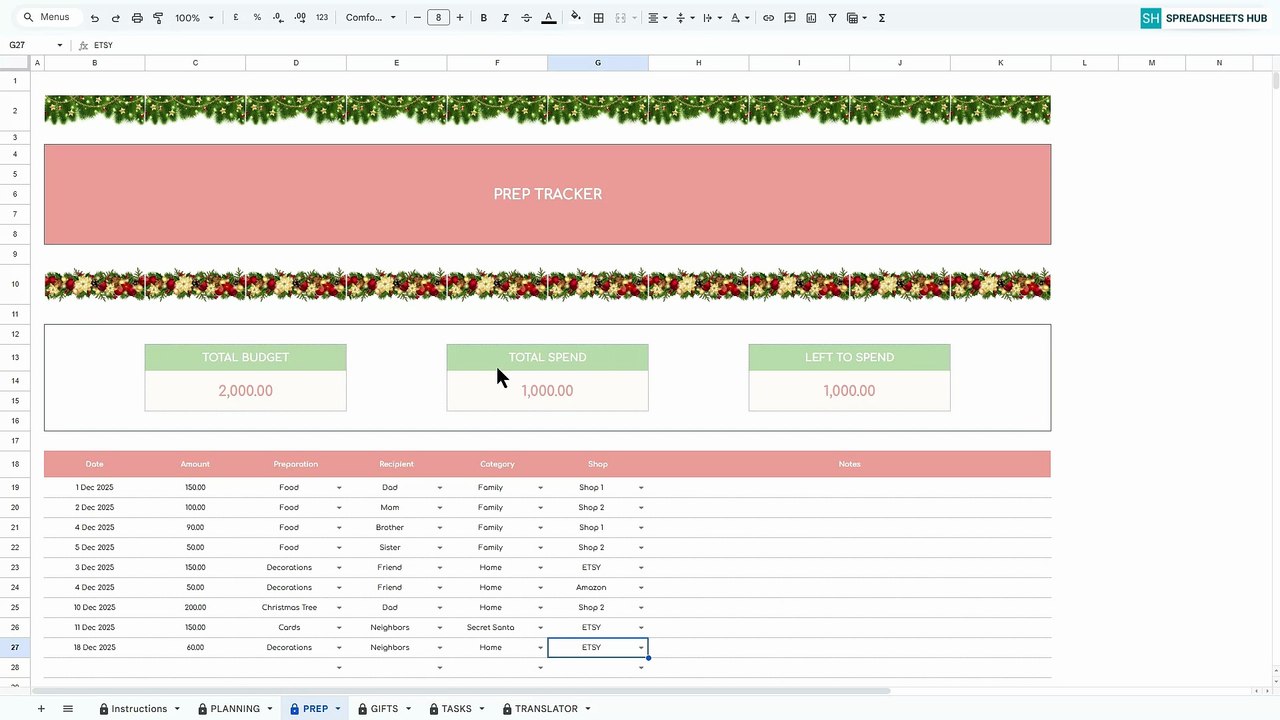Open Preparation dropdown in row 19

pos(339,488)
